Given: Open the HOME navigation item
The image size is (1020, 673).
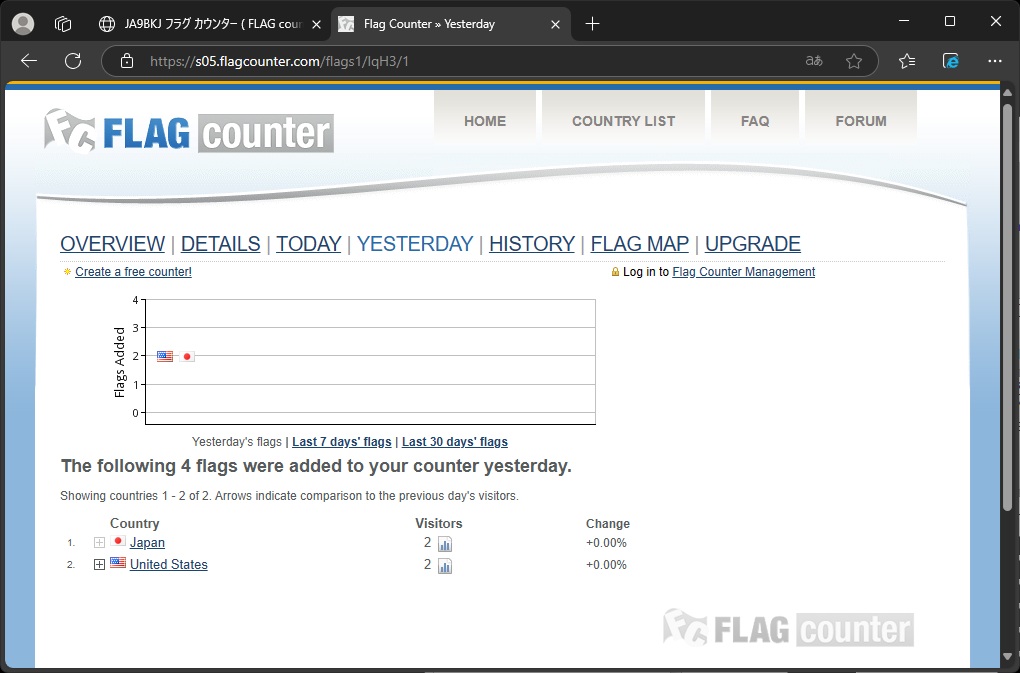Looking at the screenshot, I should 485,121.
